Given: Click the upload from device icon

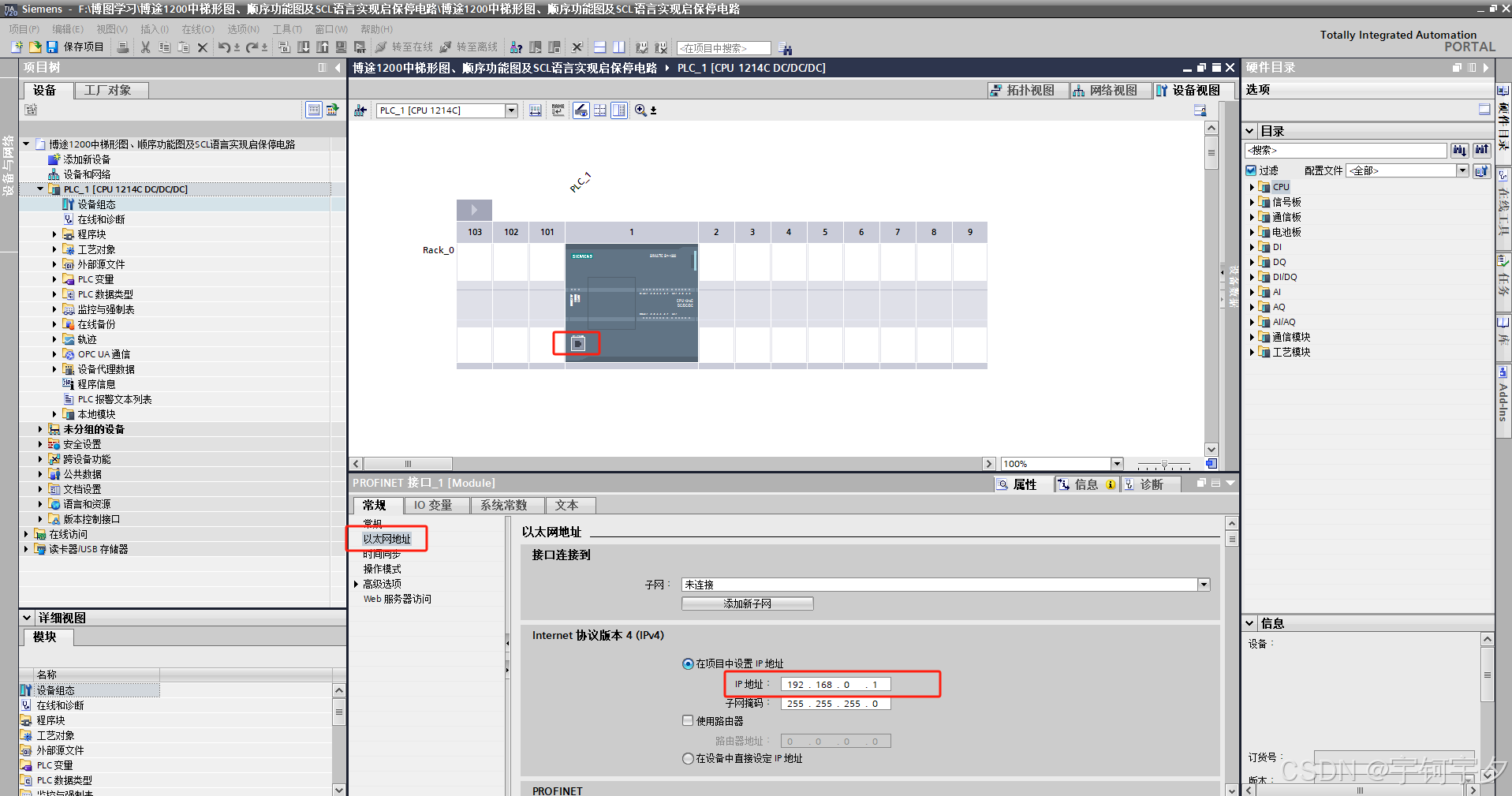Looking at the screenshot, I should click(323, 47).
